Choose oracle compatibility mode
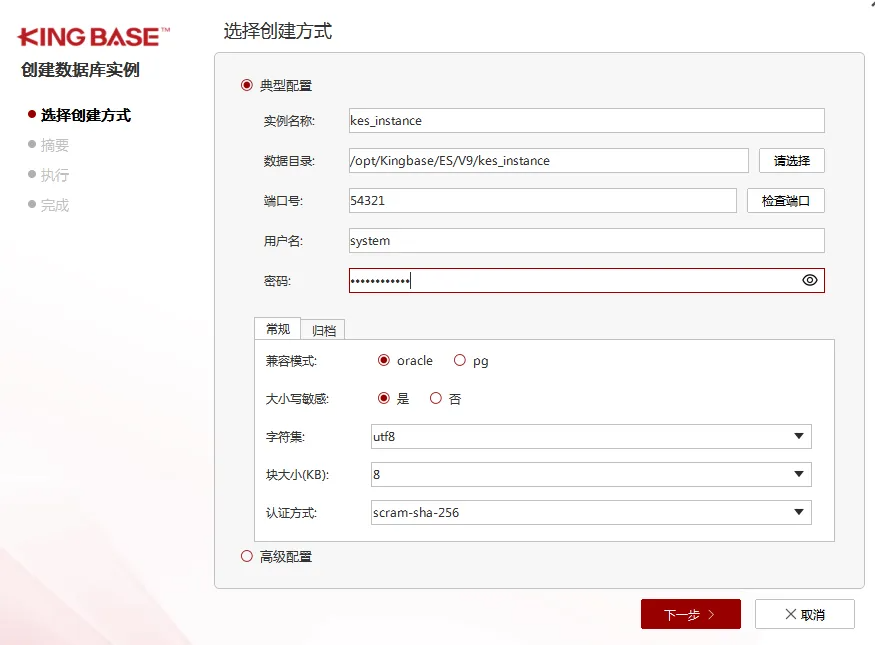The image size is (875, 645). click(384, 361)
